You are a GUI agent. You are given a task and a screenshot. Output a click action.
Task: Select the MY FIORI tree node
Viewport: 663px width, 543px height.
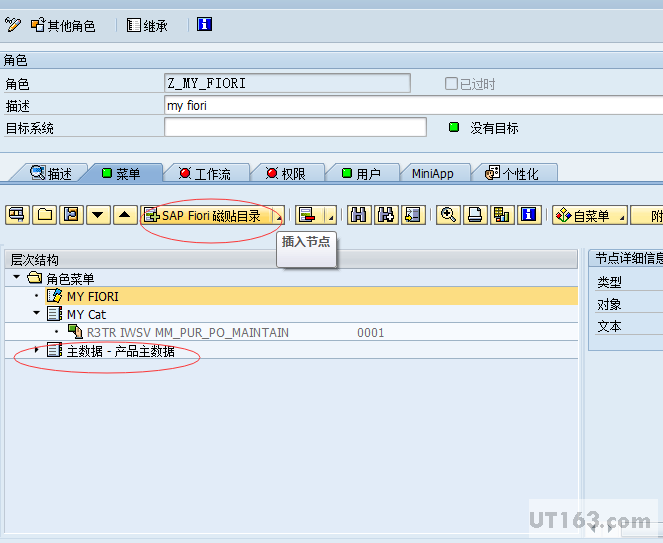[x=93, y=296]
